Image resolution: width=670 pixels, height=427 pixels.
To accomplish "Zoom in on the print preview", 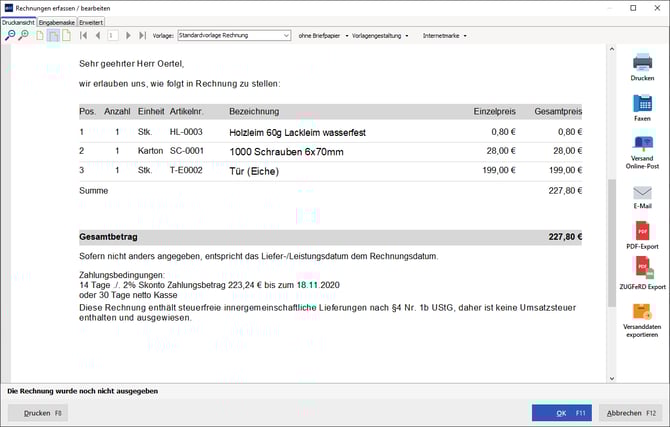I will [x=24, y=35].
